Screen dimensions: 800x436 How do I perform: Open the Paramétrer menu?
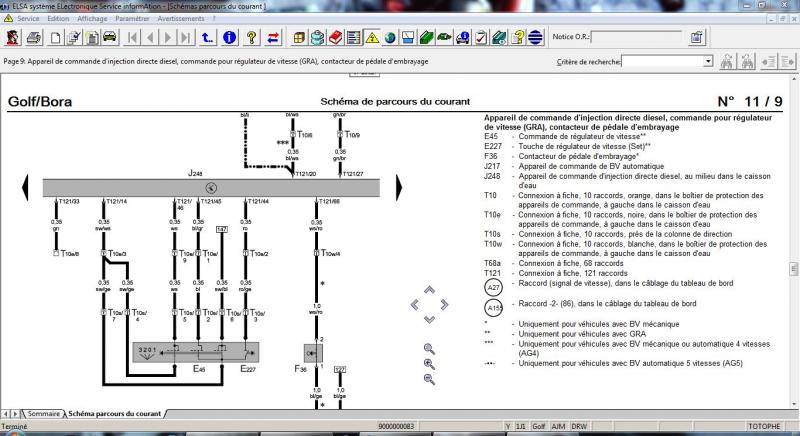click(132, 18)
